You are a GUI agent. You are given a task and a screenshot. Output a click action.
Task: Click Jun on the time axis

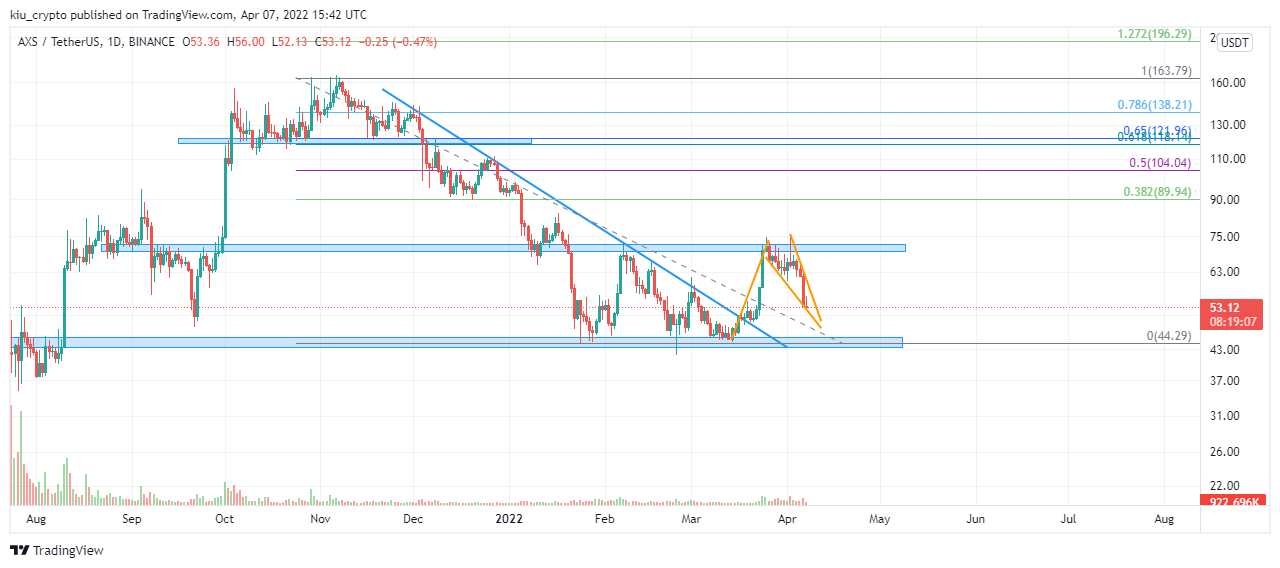click(x=975, y=520)
